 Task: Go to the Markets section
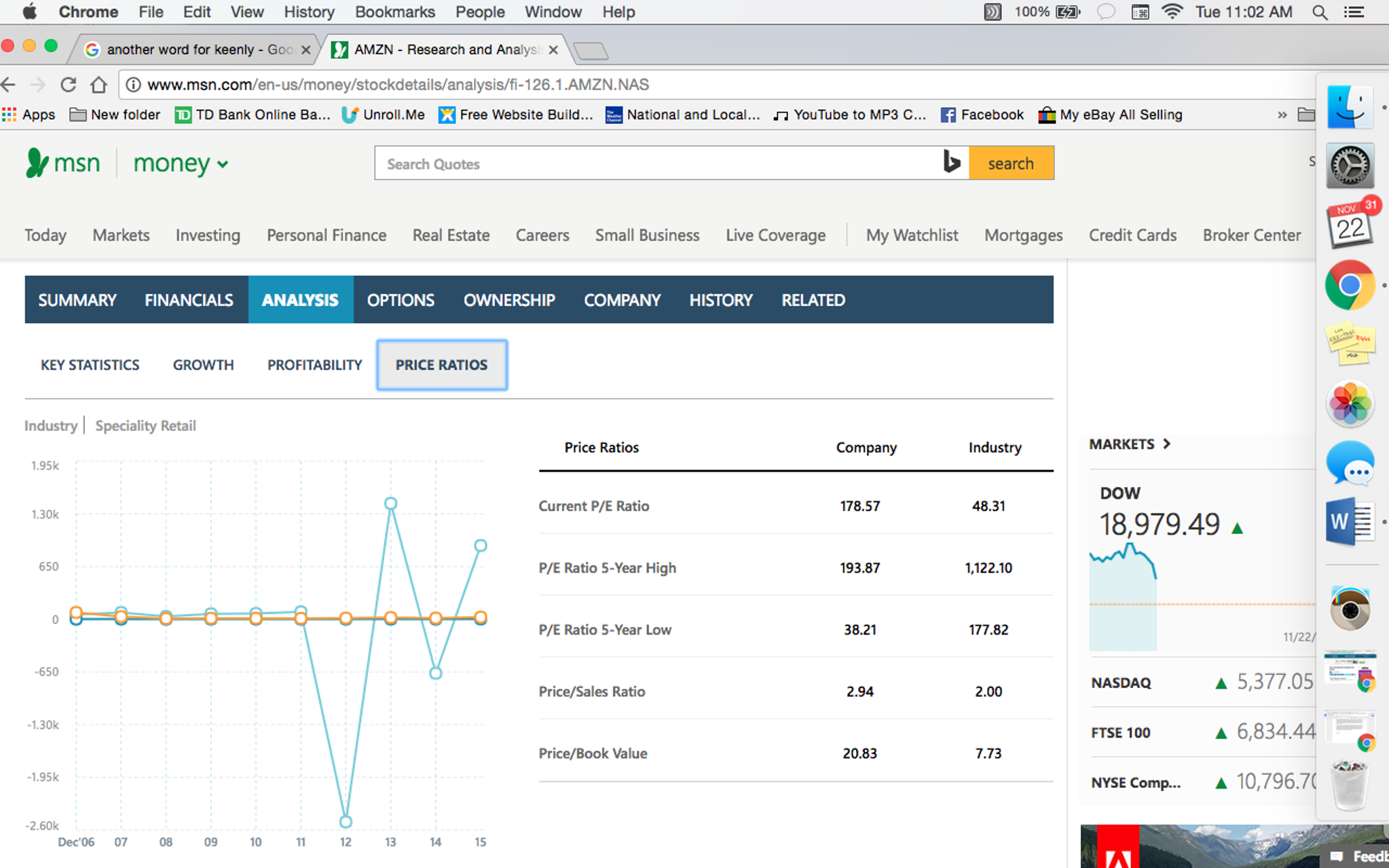pos(121,235)
